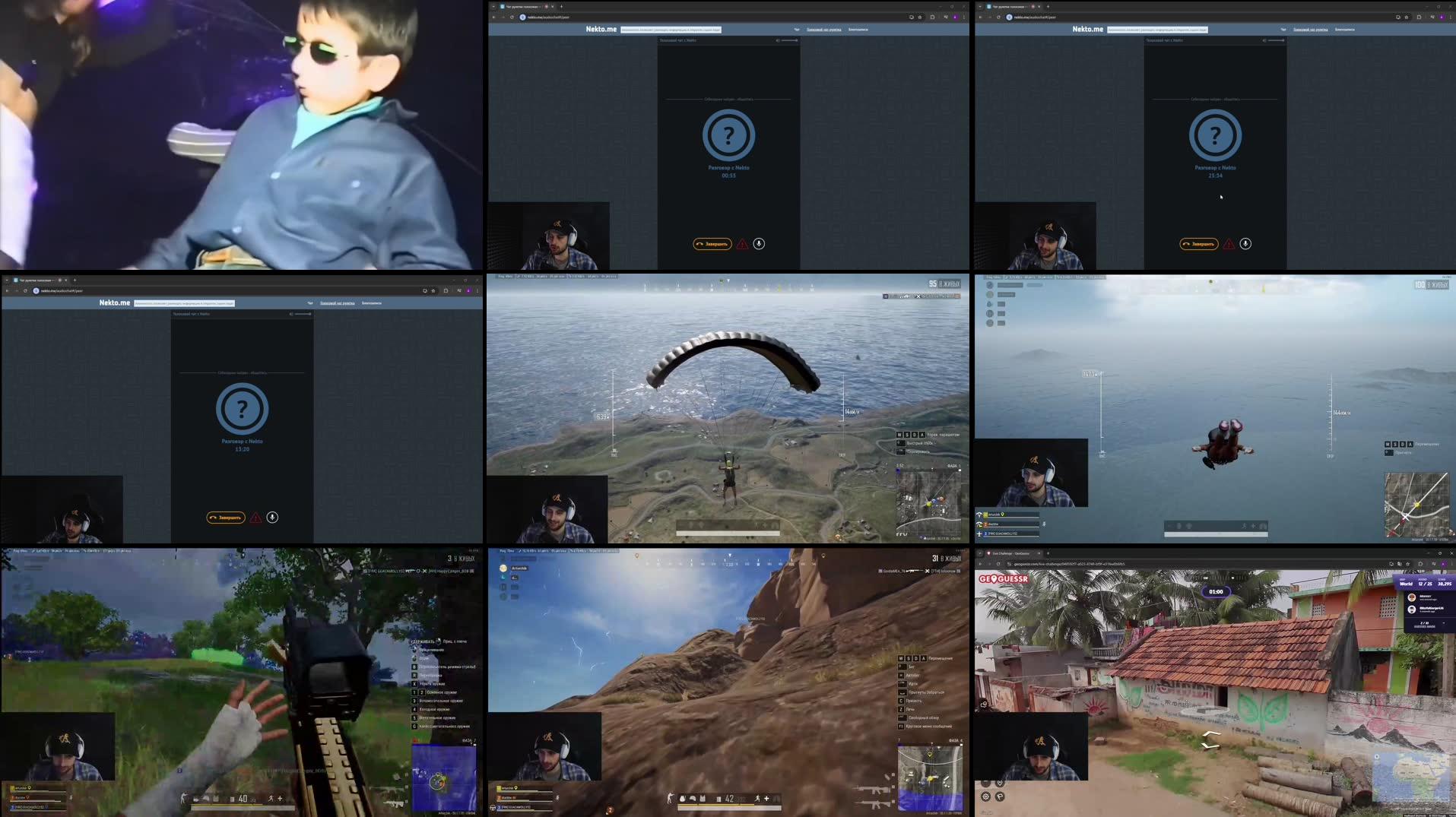Open the voice chat roulette link above the 00:55 call

click(x=823, y=30)
